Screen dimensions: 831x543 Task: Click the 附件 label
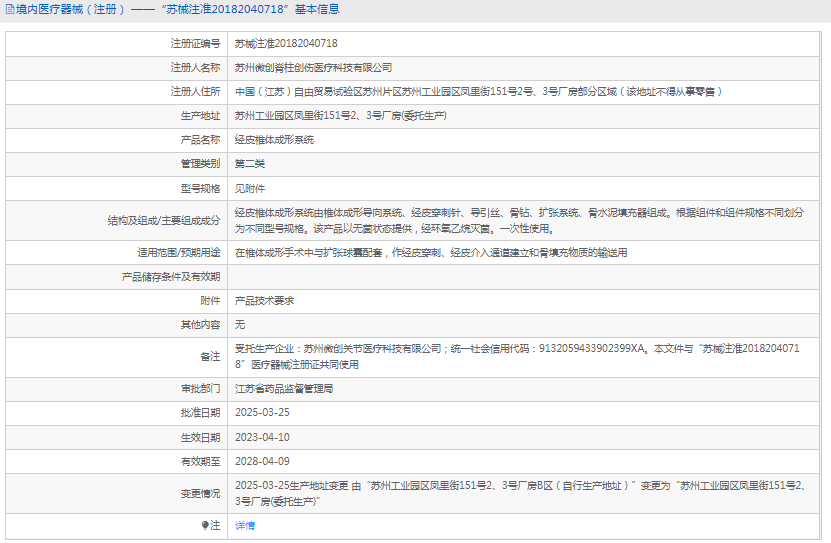pyautogui.click(x=210, y=301)
